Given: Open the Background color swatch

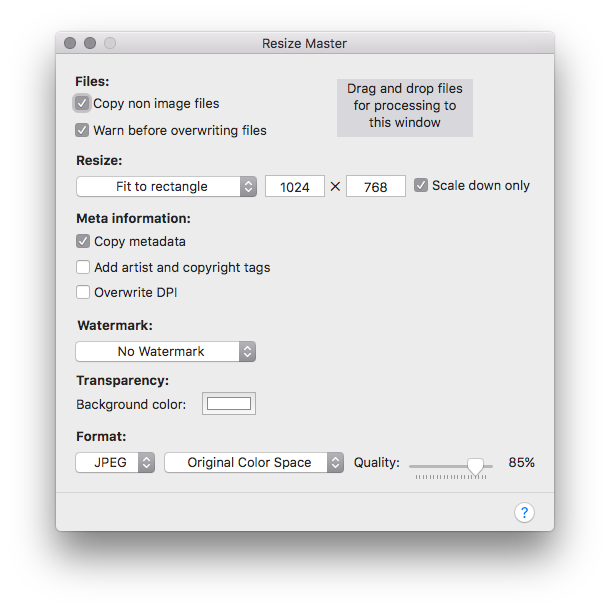Looking at the screenshot, I should click(229, 404).
